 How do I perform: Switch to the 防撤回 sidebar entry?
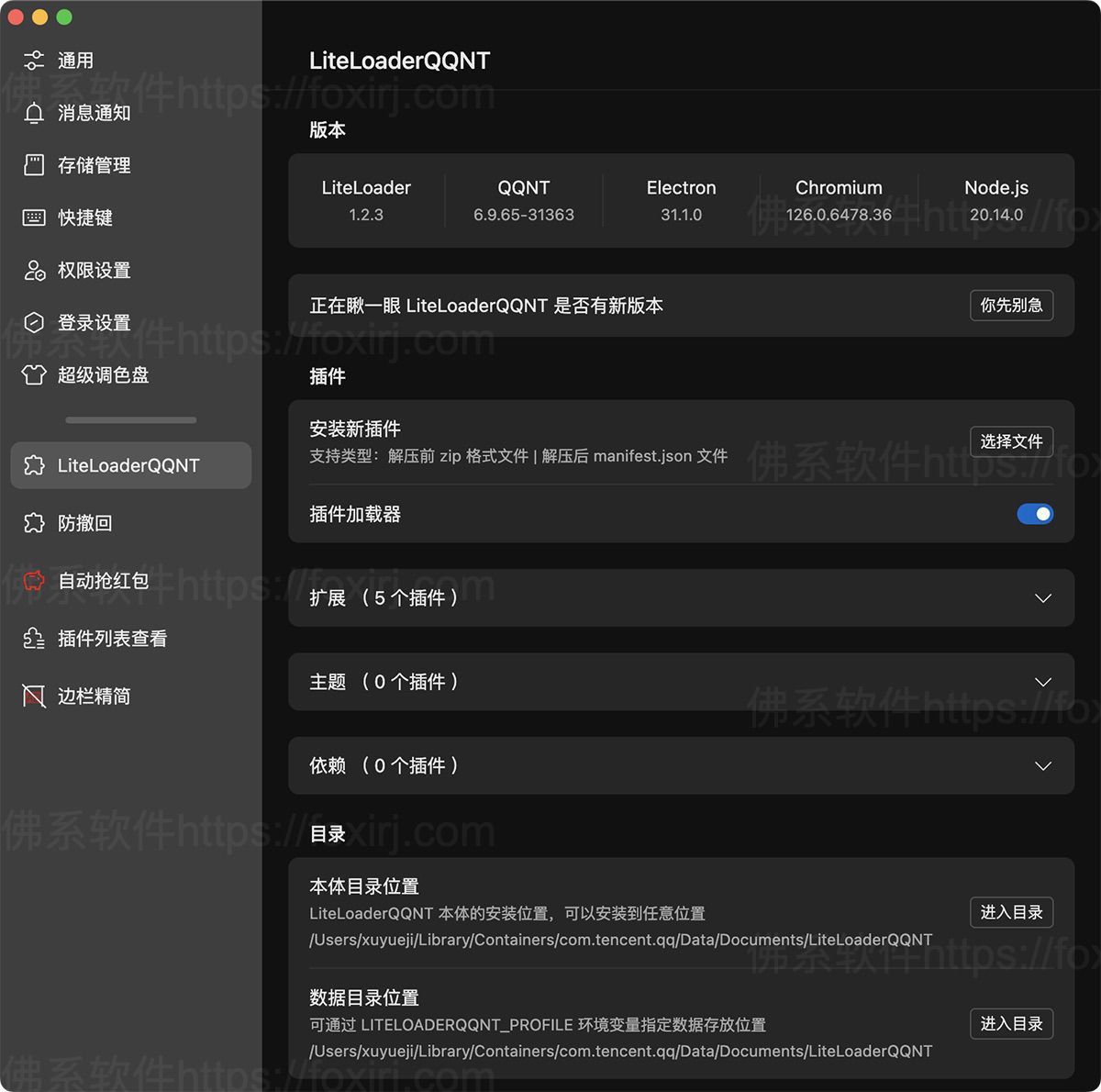(85, 523)
